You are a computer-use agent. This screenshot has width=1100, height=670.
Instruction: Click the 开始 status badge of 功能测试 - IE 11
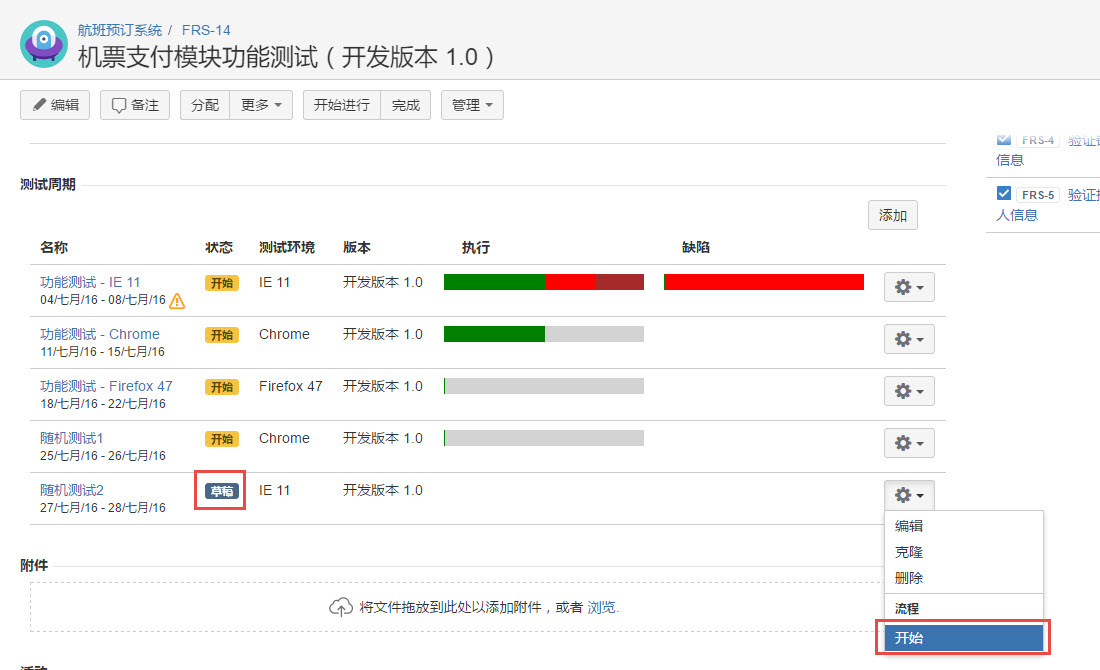coord(222,283)
